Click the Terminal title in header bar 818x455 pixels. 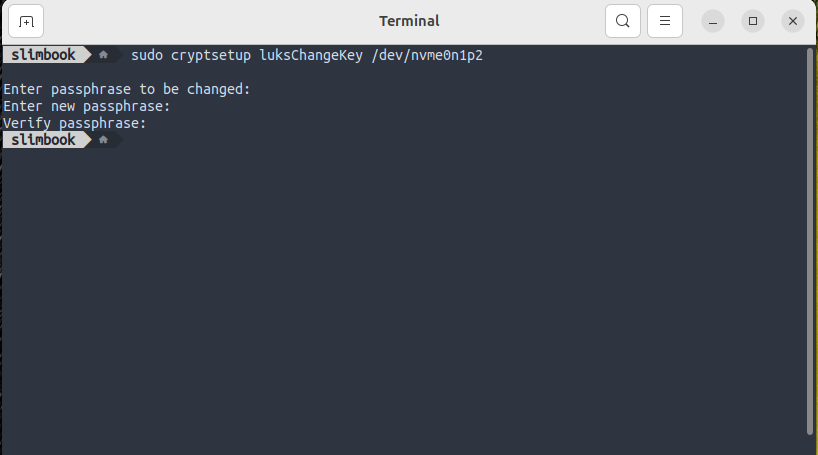(409, 21)
